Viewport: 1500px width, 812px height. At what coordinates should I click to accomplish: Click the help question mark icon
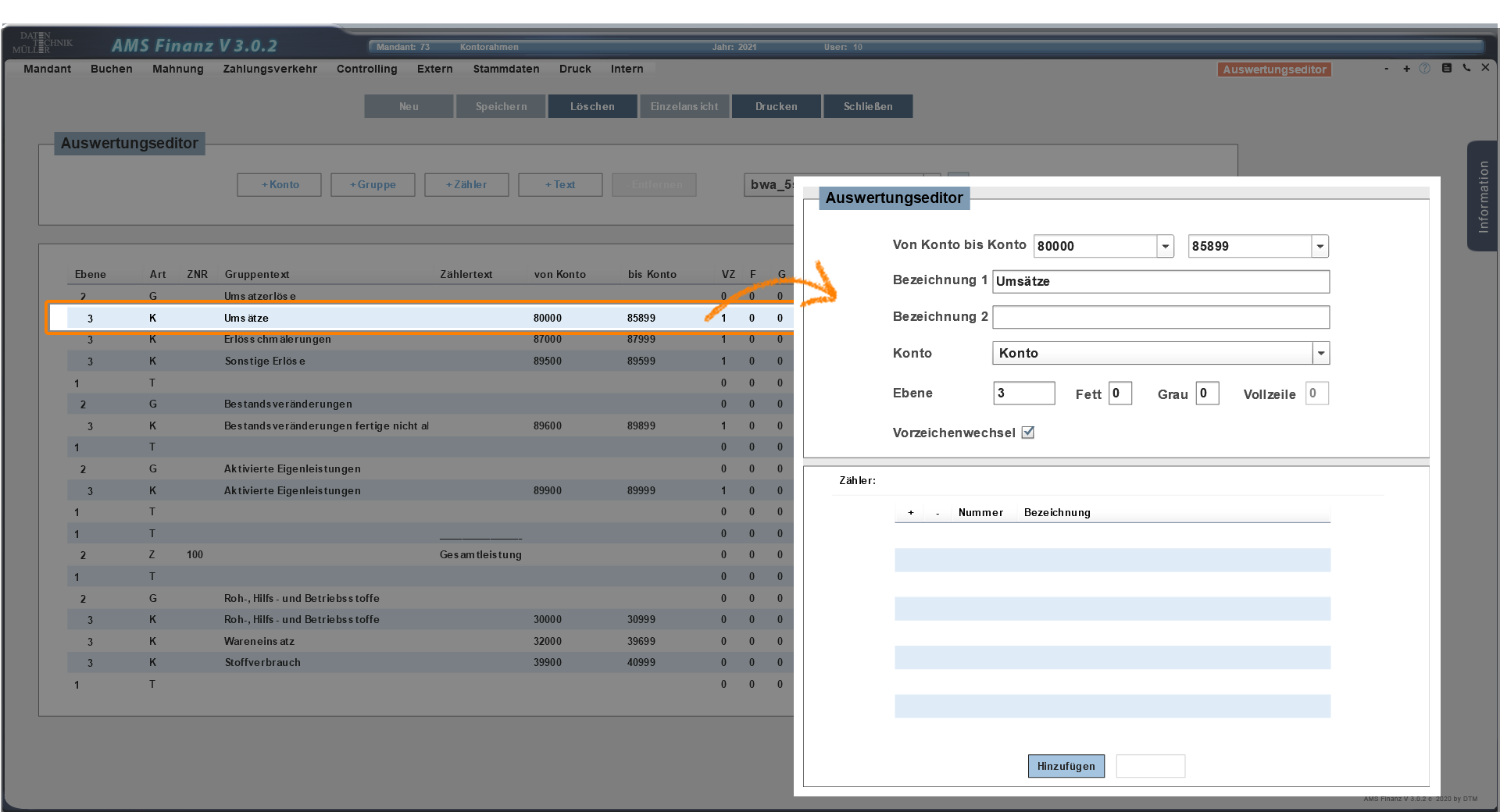[1425, 69]
